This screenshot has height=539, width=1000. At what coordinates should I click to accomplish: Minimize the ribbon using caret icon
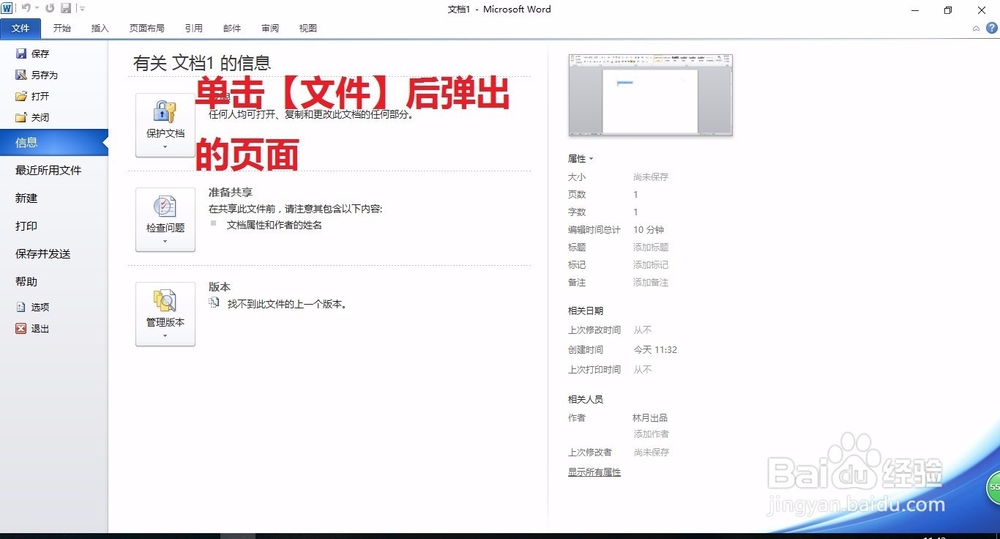tap(976, 28)
